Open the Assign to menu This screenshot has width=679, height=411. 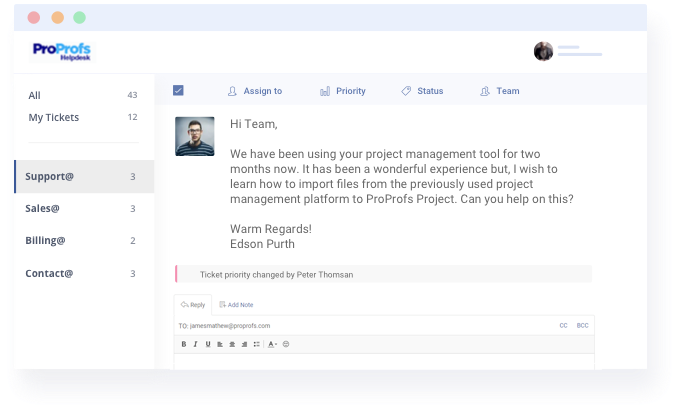pyautogui.click(x=255, y=91)
